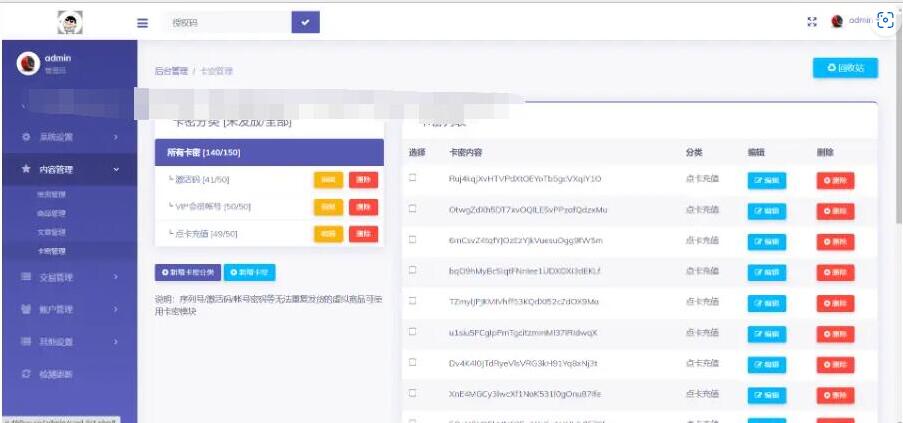Click the fullscreen icon in the top bar
This screenshot has width=903, height=423.
[x=812, y=22]
